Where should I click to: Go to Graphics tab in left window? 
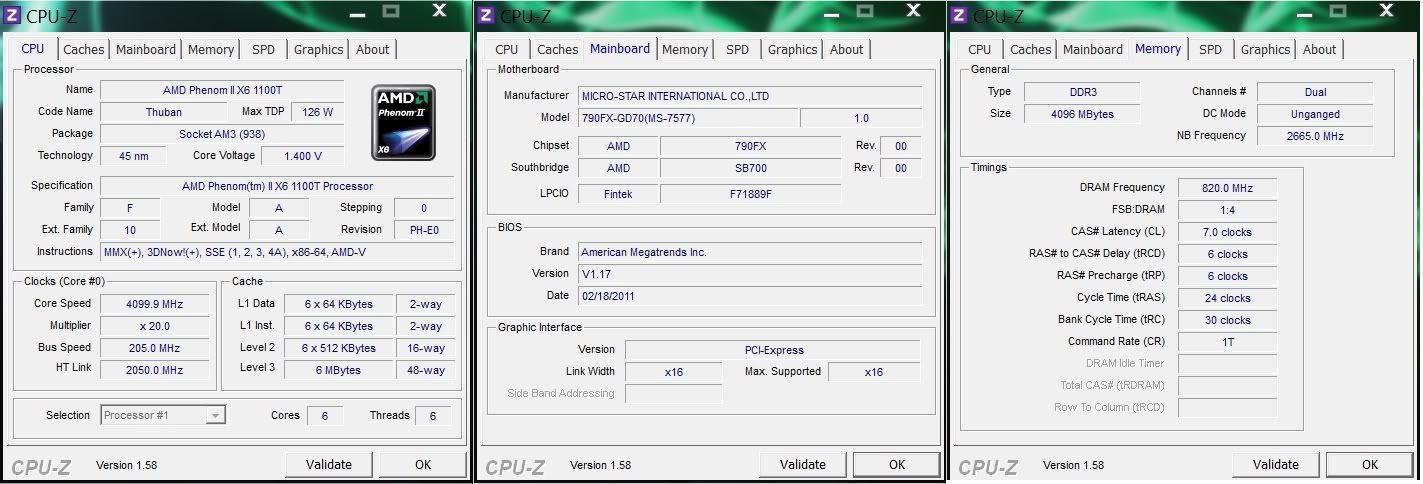point(319,49)
